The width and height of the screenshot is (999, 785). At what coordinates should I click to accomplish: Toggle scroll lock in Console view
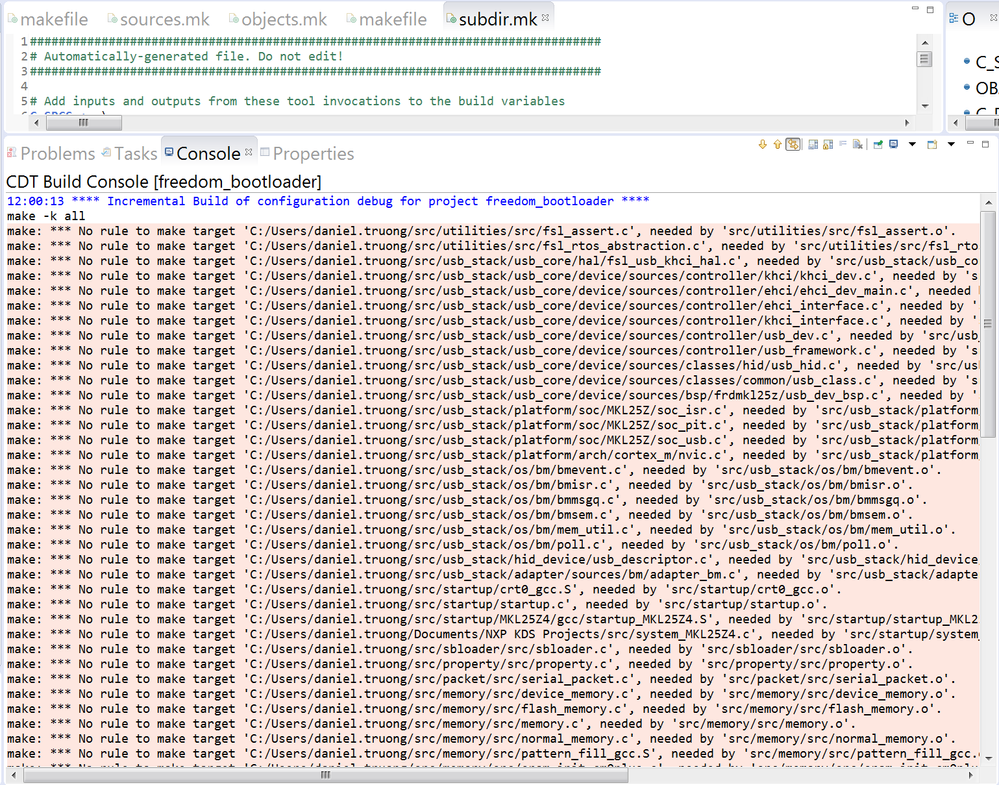tap(828, 145)
